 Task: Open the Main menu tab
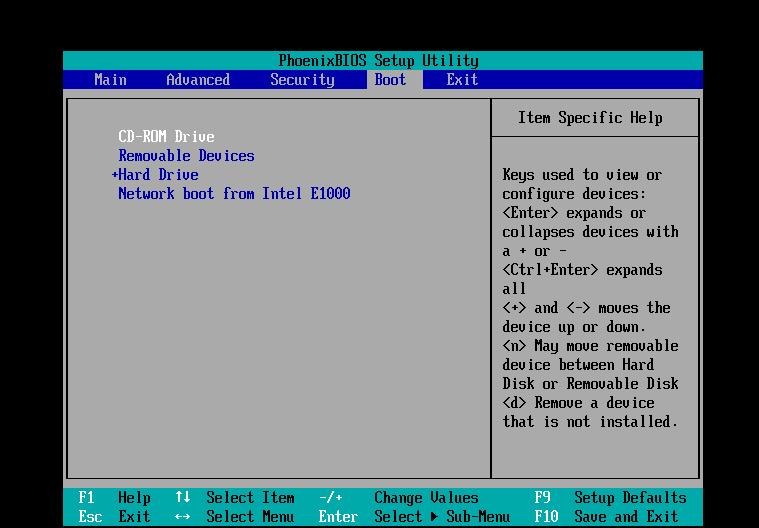coord(110,79)
